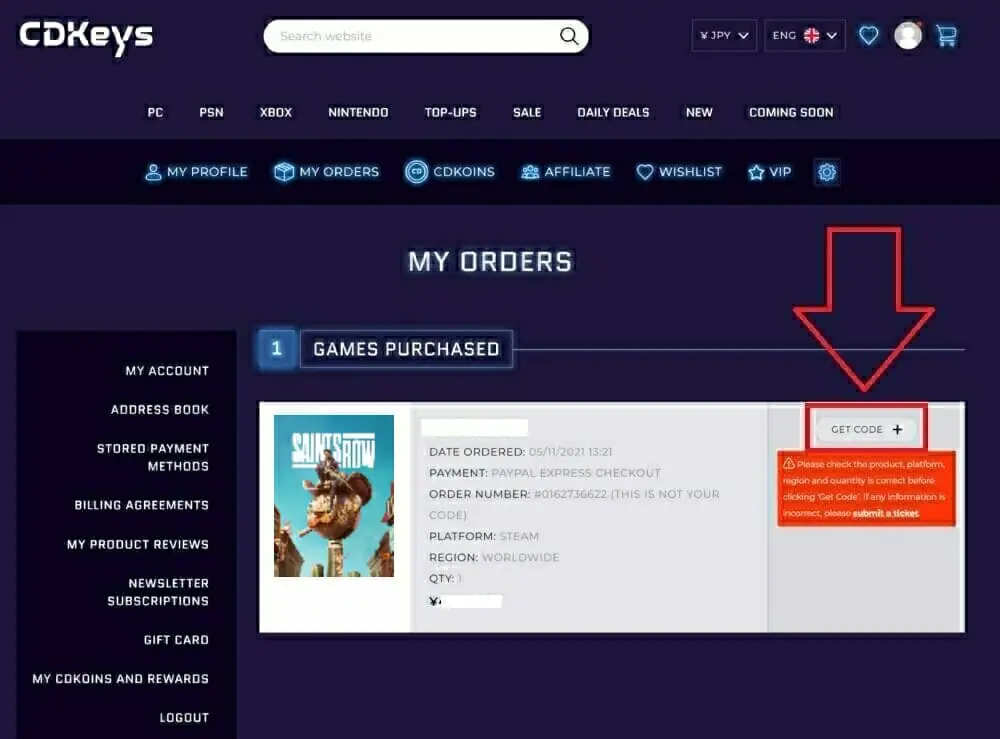This screenshot has height=739, width=1000.
Task: Open the ENG language dropdown
Action: click(804, 35)
